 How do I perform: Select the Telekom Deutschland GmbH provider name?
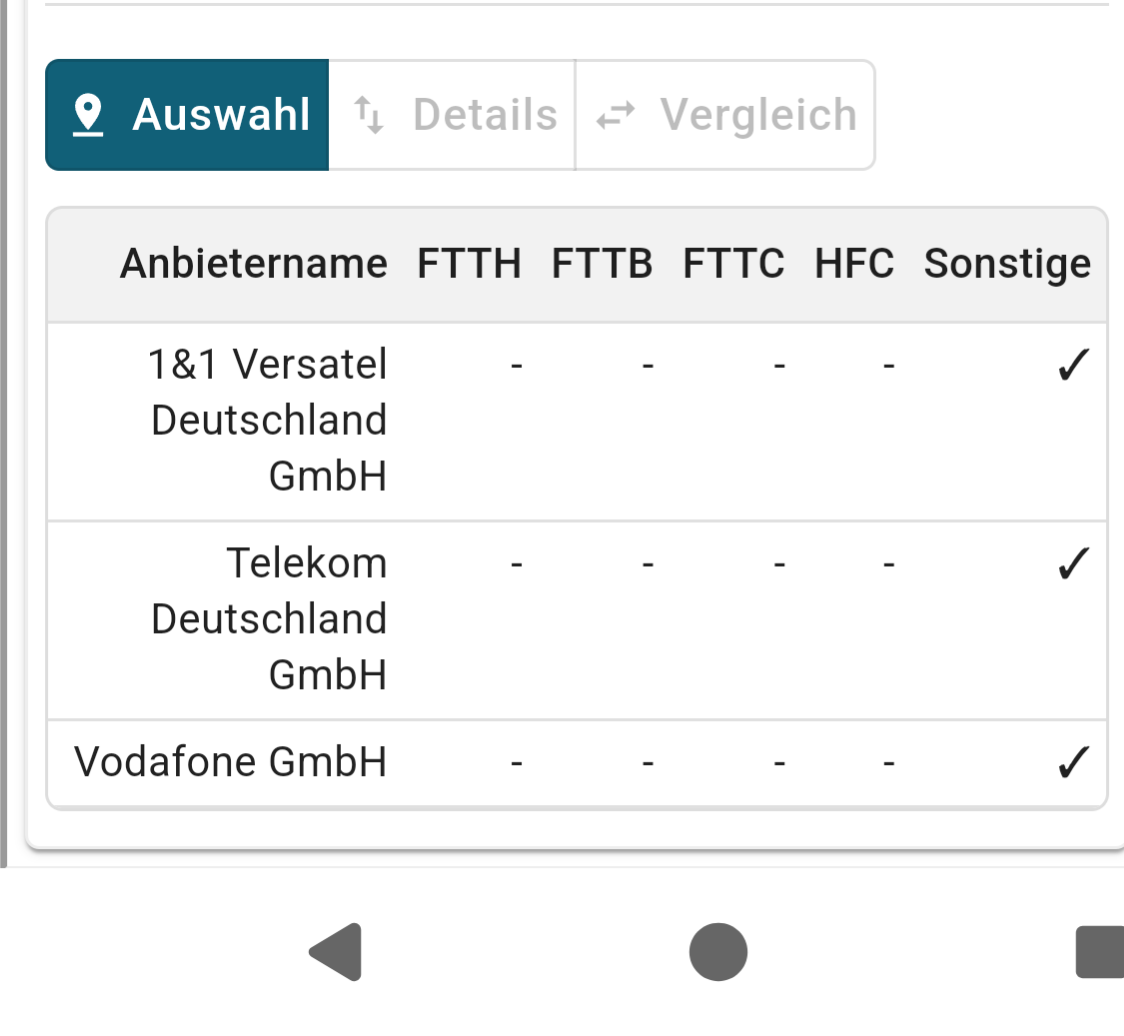coord(268,619)
